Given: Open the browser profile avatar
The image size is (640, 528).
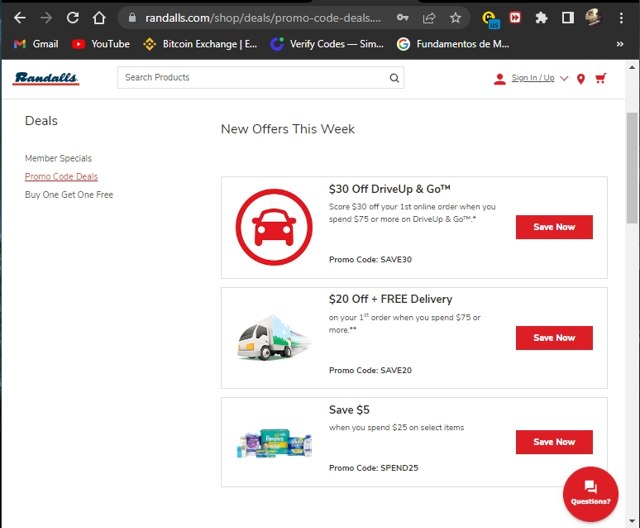Looking at the screenshot, I should pyautogui.click(x=593, y=18).
